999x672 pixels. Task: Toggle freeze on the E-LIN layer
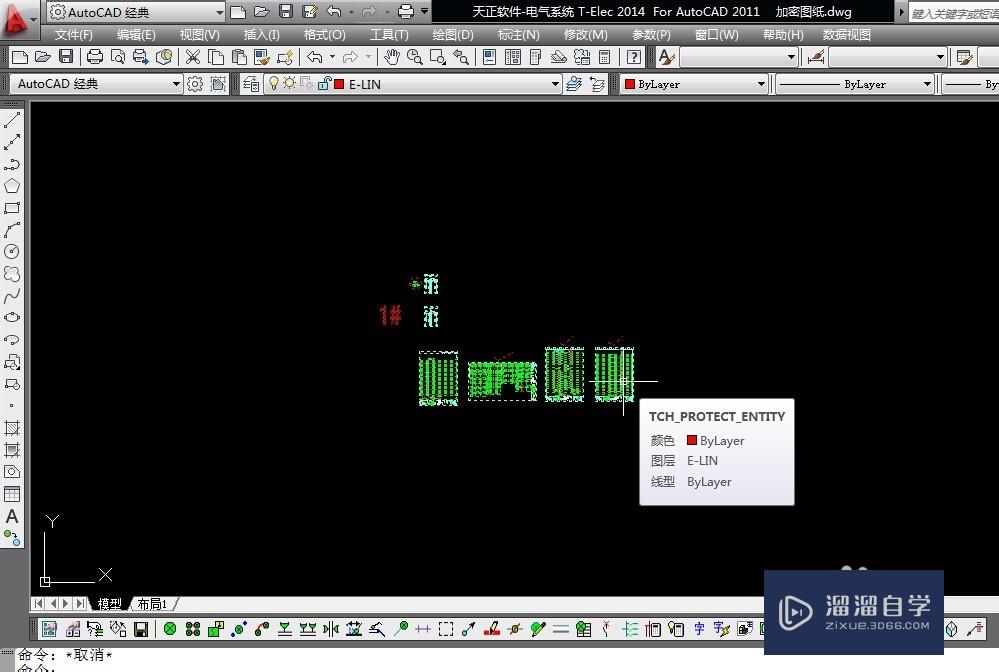[289, 84]
